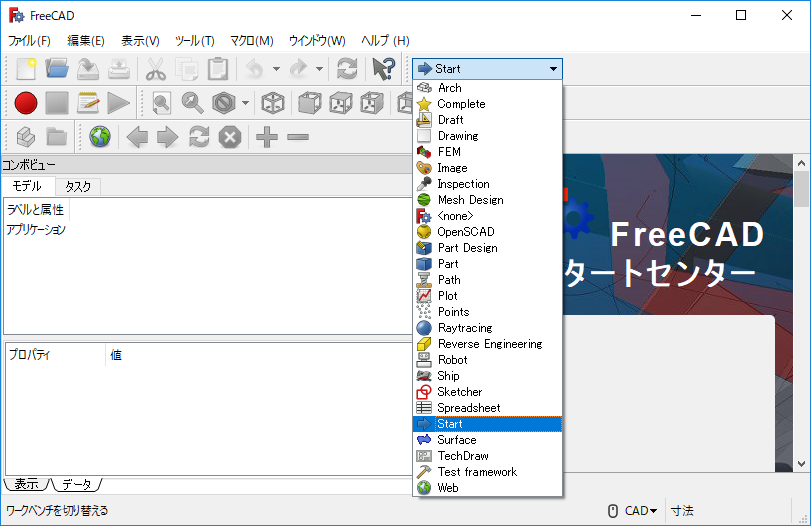Viewport: 811px width, 526px height.
Task: Switch to the タスク tab
Action: [78, 187]
